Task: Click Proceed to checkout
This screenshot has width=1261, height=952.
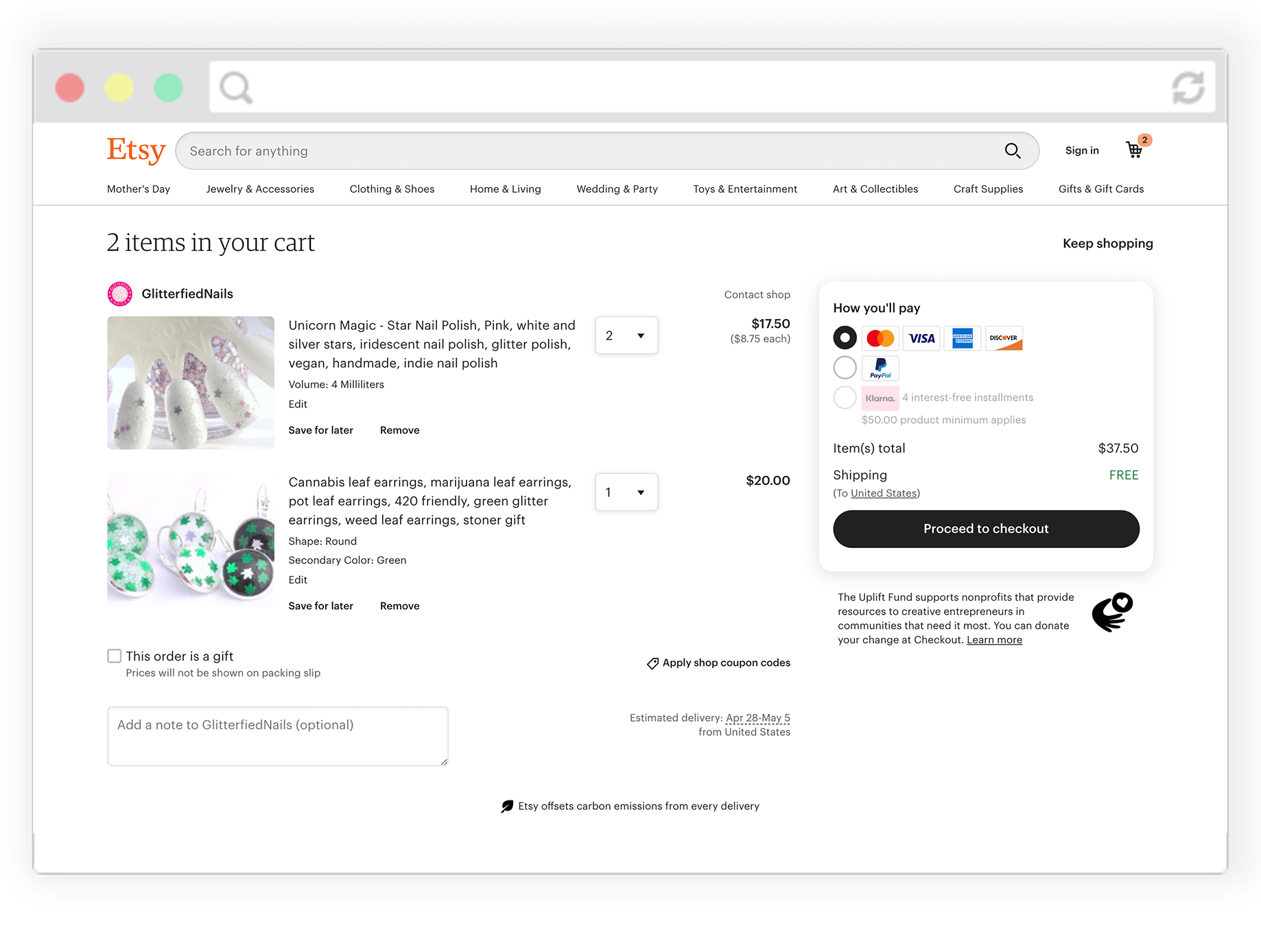Action: [986, 529]
